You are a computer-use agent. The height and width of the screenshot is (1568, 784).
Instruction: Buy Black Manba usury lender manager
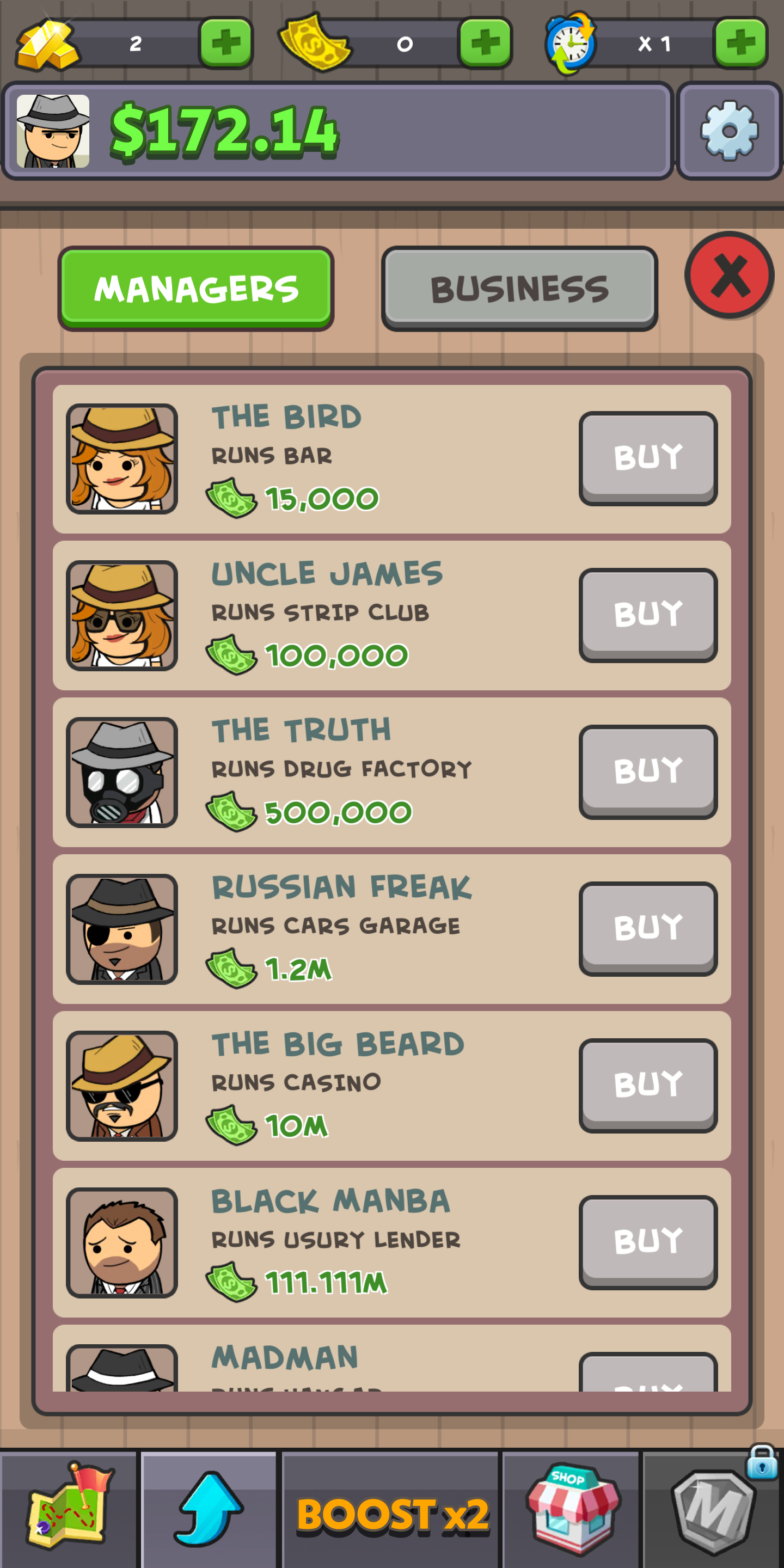648,1242
